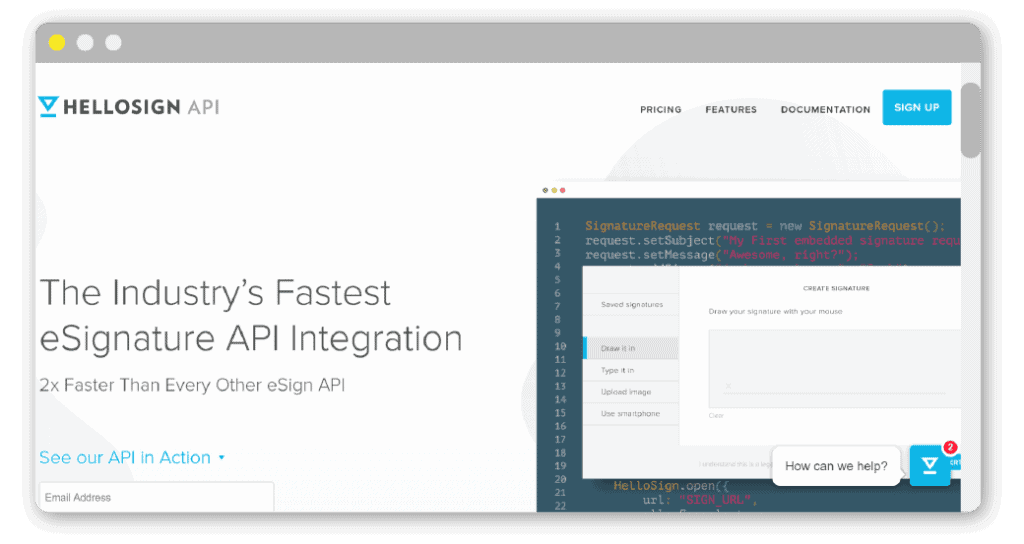Open the Documentation link
The height and width of the screenshot is (544, 1024).
(825, 110)
